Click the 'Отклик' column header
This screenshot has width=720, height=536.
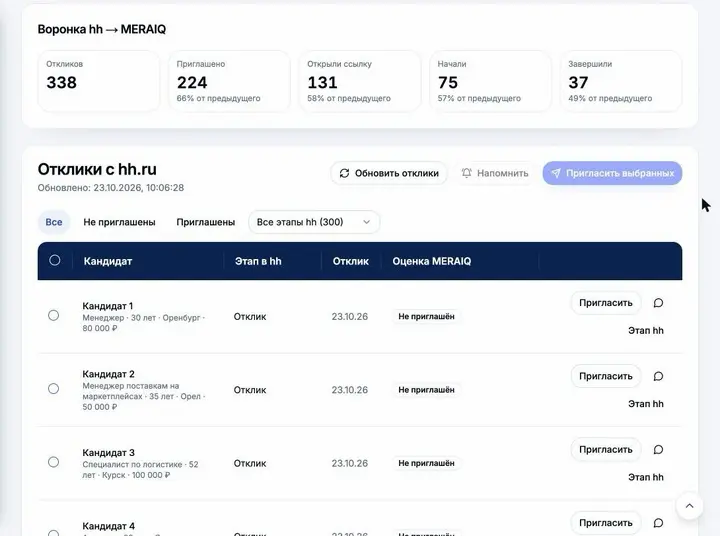coord(351,261)
